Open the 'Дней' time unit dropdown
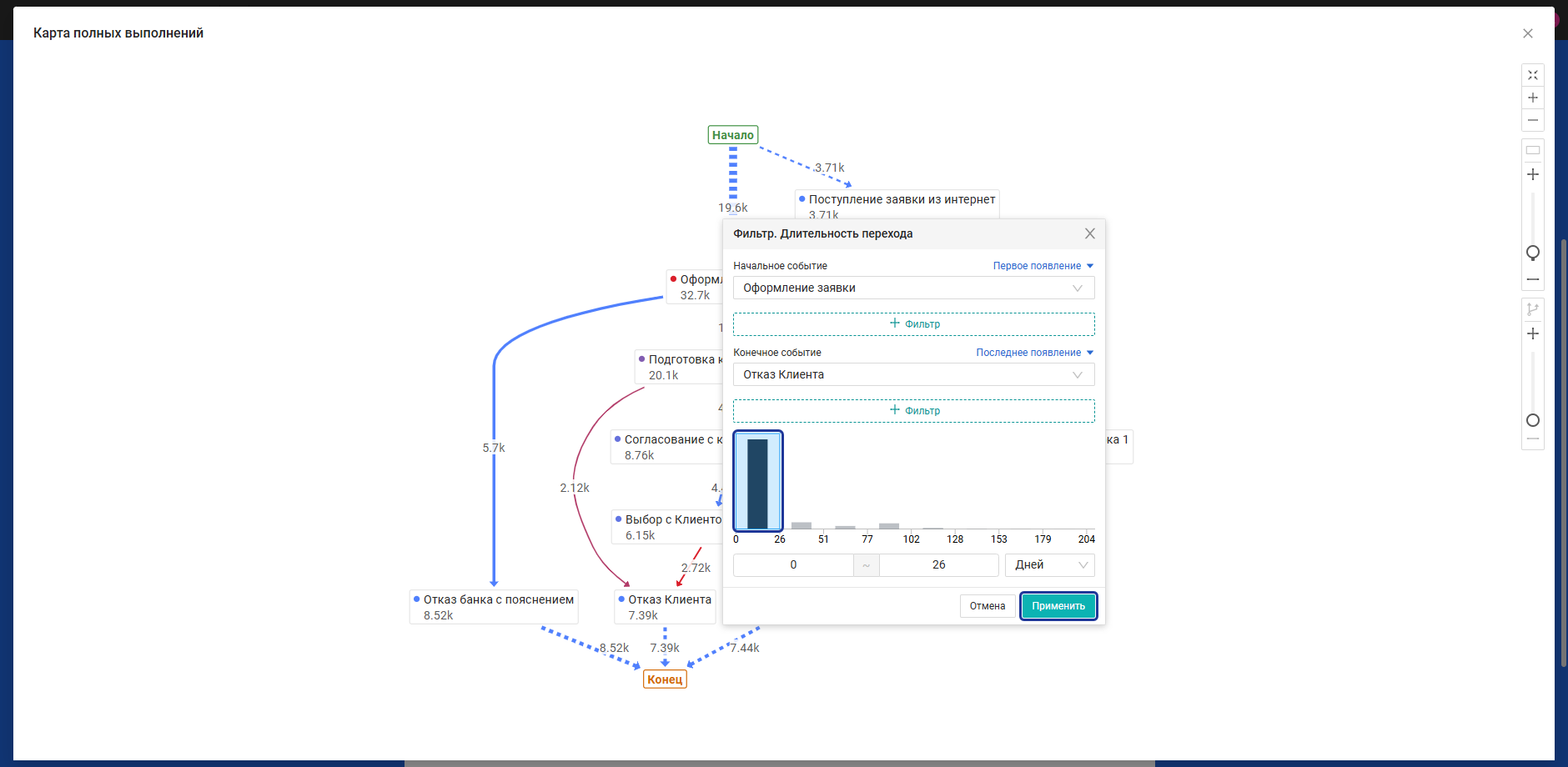 (x=1050, y=564)
